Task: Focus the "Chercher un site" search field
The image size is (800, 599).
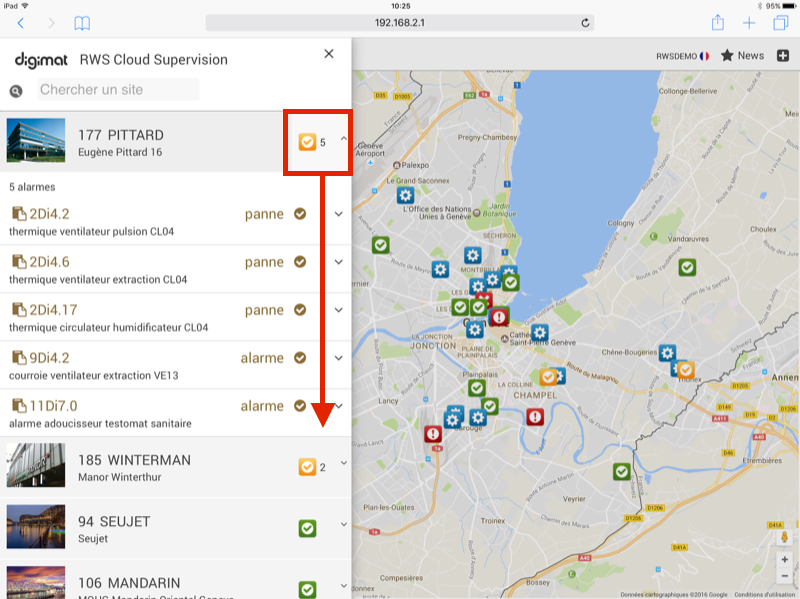Action: pos(118,90)
